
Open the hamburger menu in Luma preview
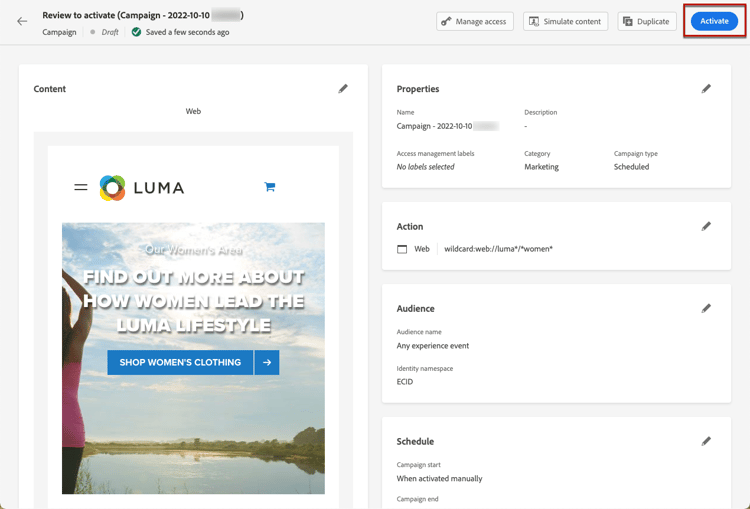click(81, 187)
